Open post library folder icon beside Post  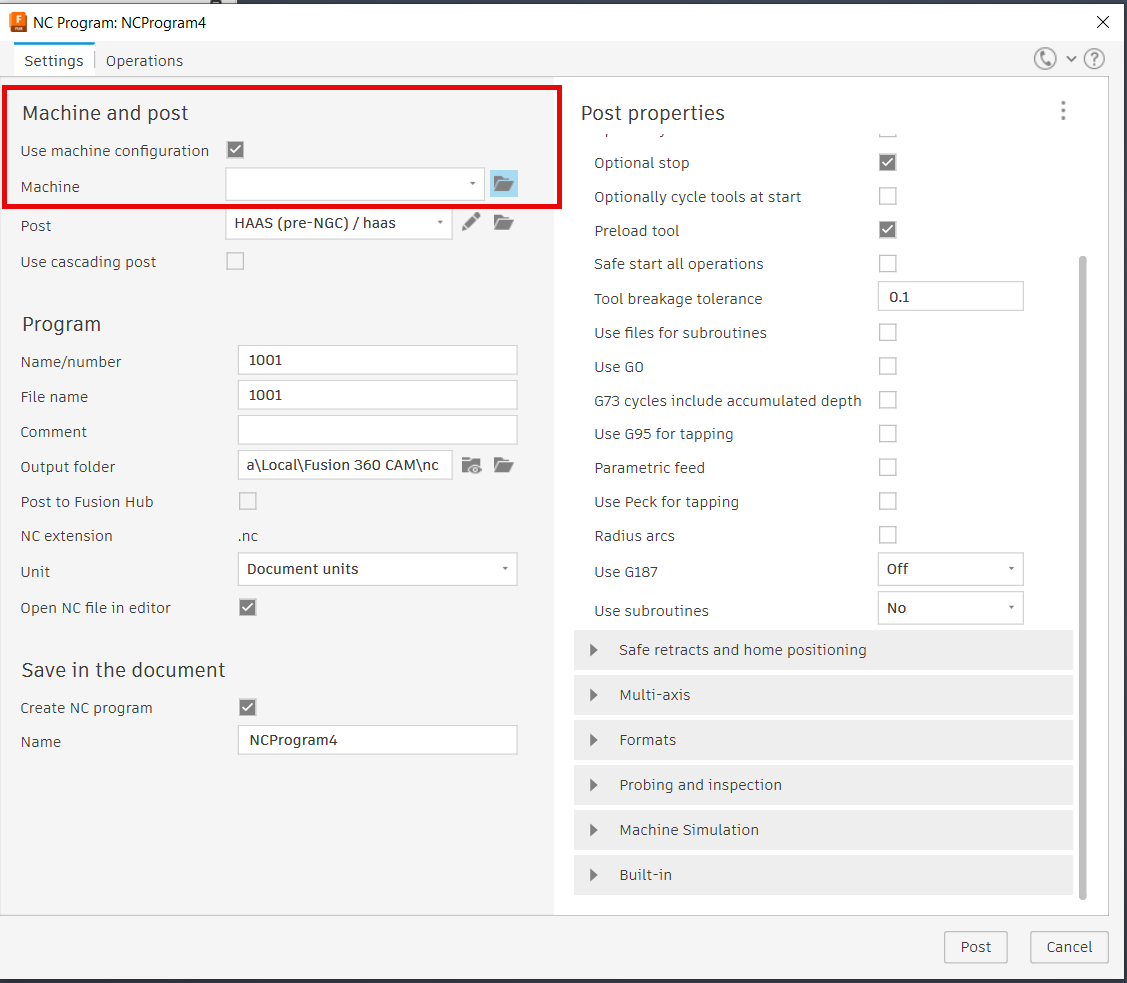click(504, 223)
